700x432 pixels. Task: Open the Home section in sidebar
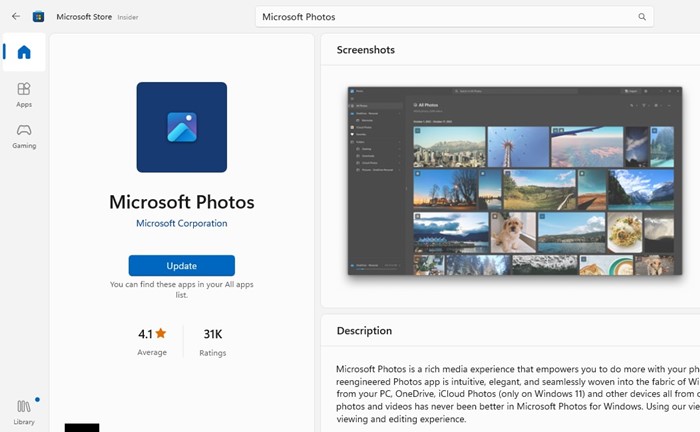tap(24, 52)
